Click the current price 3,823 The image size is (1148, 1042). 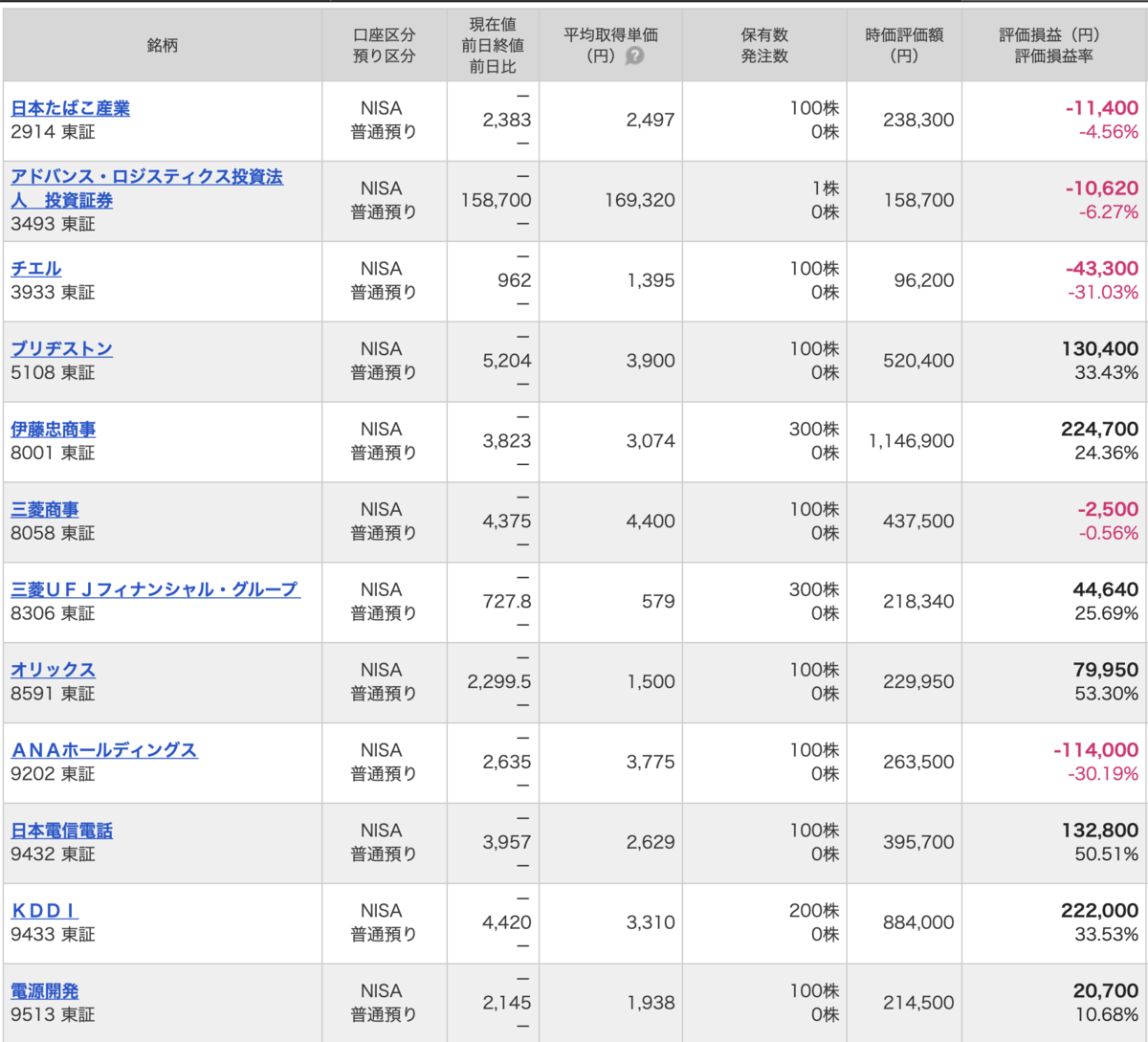tap(507, 441)
